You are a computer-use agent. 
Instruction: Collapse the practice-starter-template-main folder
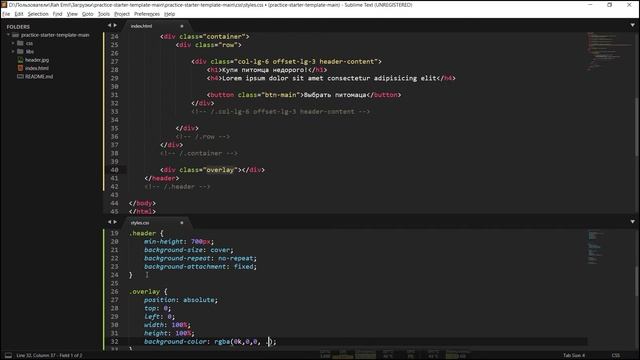[x=8, y=35]
